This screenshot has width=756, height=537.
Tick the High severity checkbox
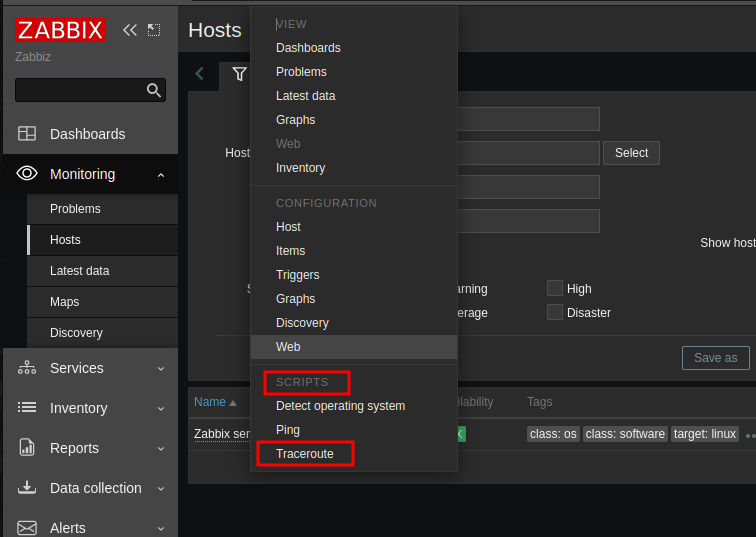tap(555, 288)
